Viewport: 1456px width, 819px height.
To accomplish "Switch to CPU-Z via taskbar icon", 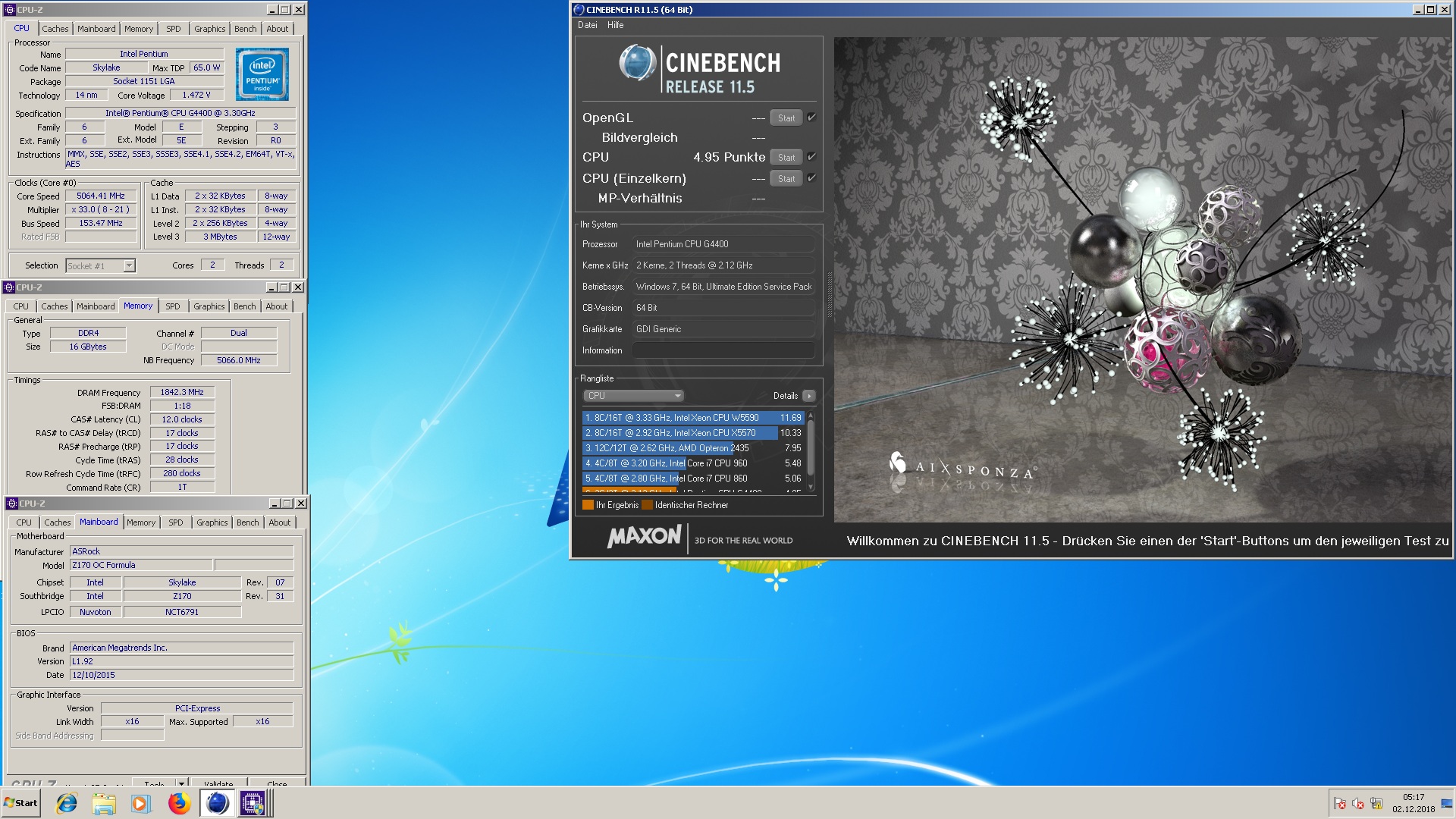I will pos(253,803).
